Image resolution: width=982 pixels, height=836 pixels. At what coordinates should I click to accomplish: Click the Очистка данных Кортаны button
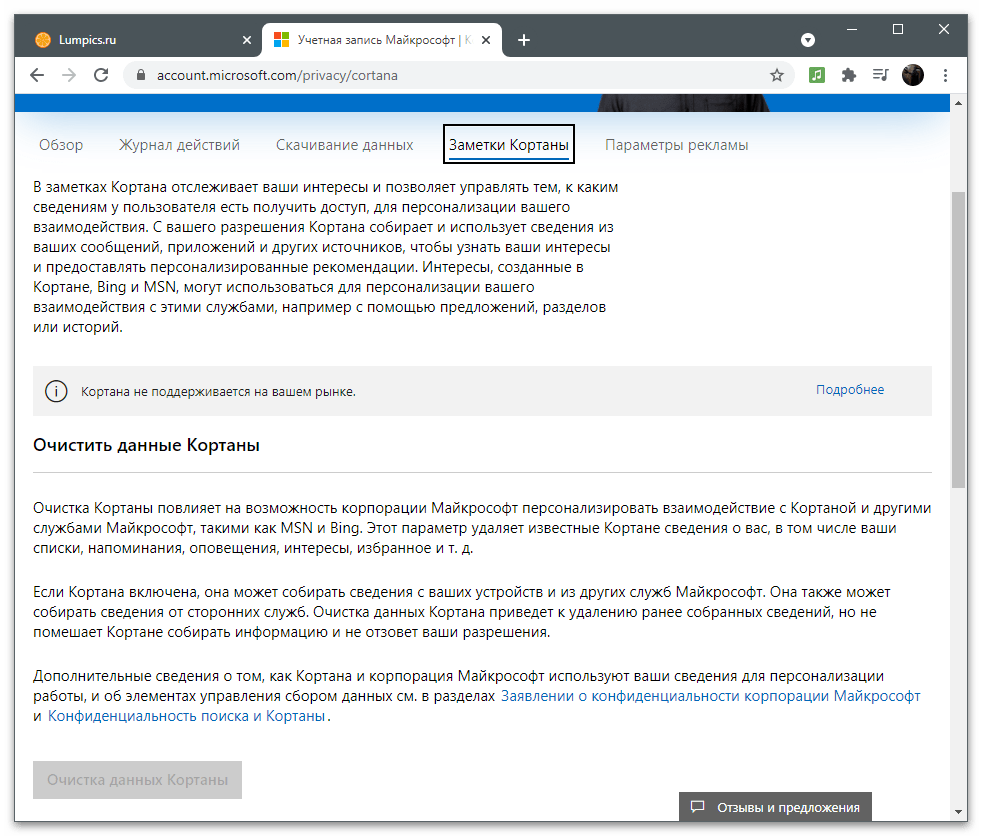pos(137,780)
